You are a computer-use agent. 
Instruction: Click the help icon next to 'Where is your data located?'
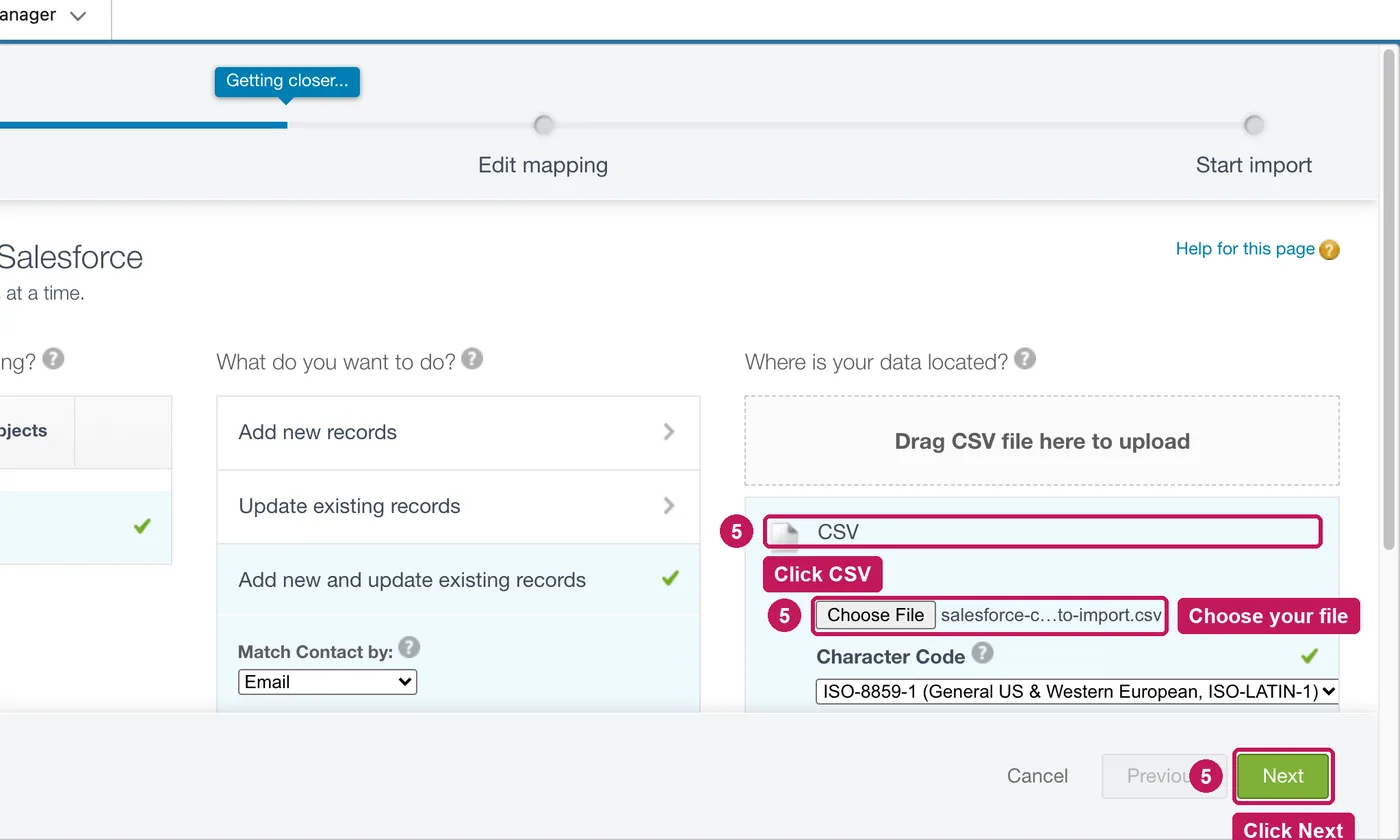pos(1025,358)
